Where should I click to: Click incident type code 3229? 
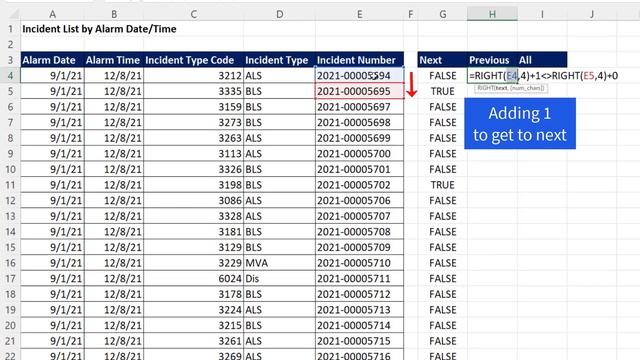(193, 263)
